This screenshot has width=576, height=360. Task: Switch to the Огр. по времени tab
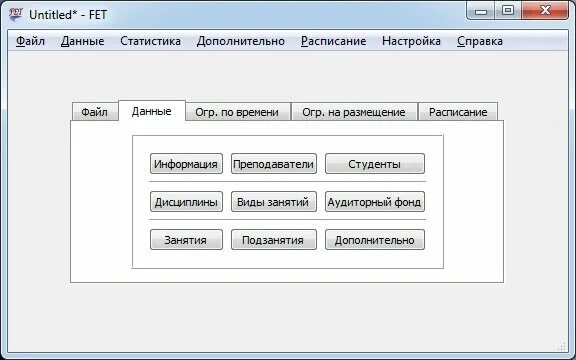(x=237, y=112)
